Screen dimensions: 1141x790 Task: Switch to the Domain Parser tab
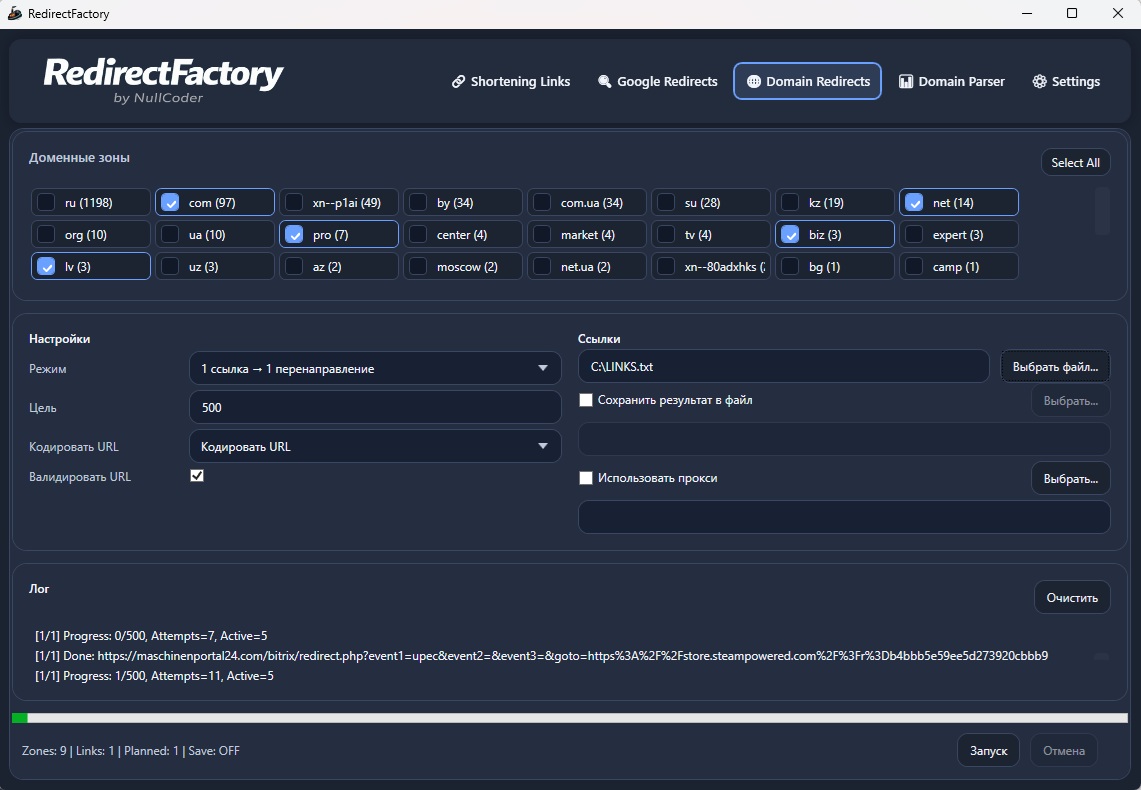[x=951, y=82]
